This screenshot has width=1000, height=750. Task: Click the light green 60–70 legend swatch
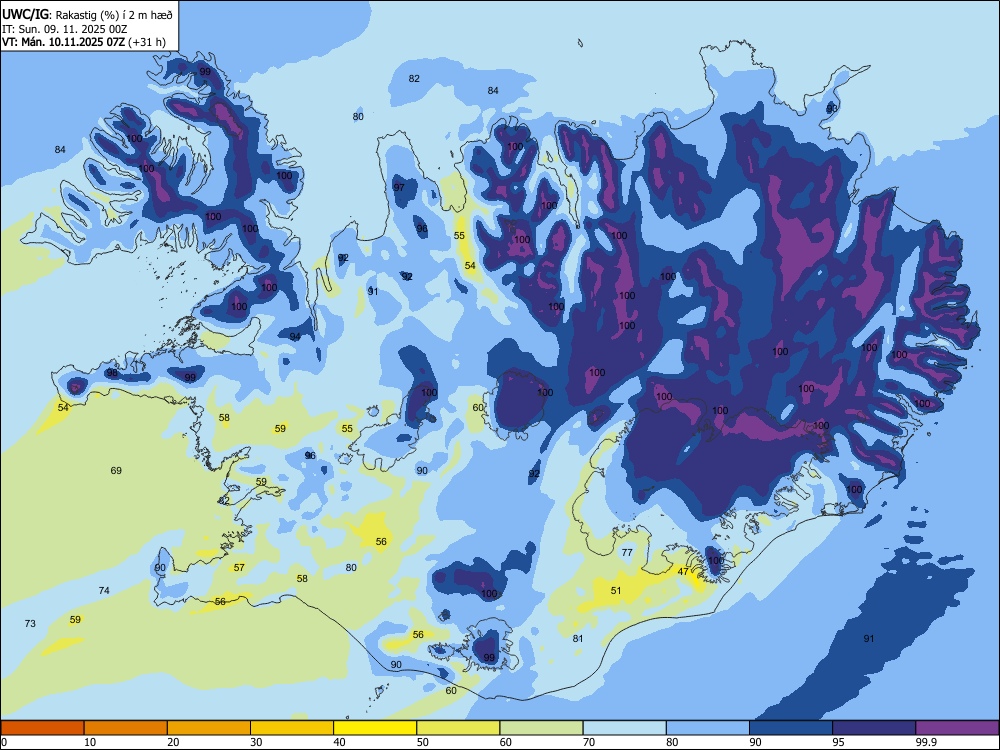click(x=541, y=728)
